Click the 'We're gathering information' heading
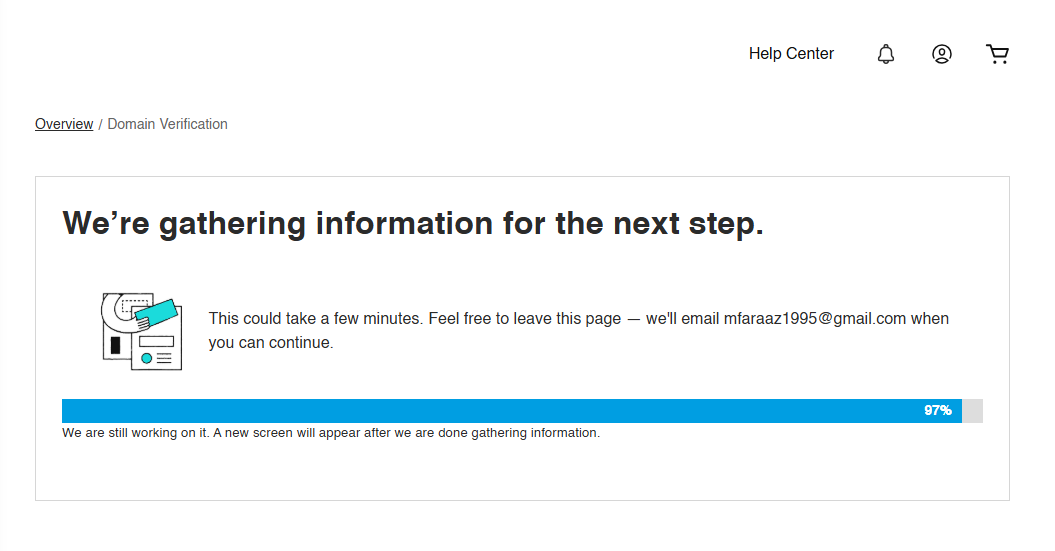Viewport: 1055px width, 551px height. pyautogui.click(x=413, y=223)
